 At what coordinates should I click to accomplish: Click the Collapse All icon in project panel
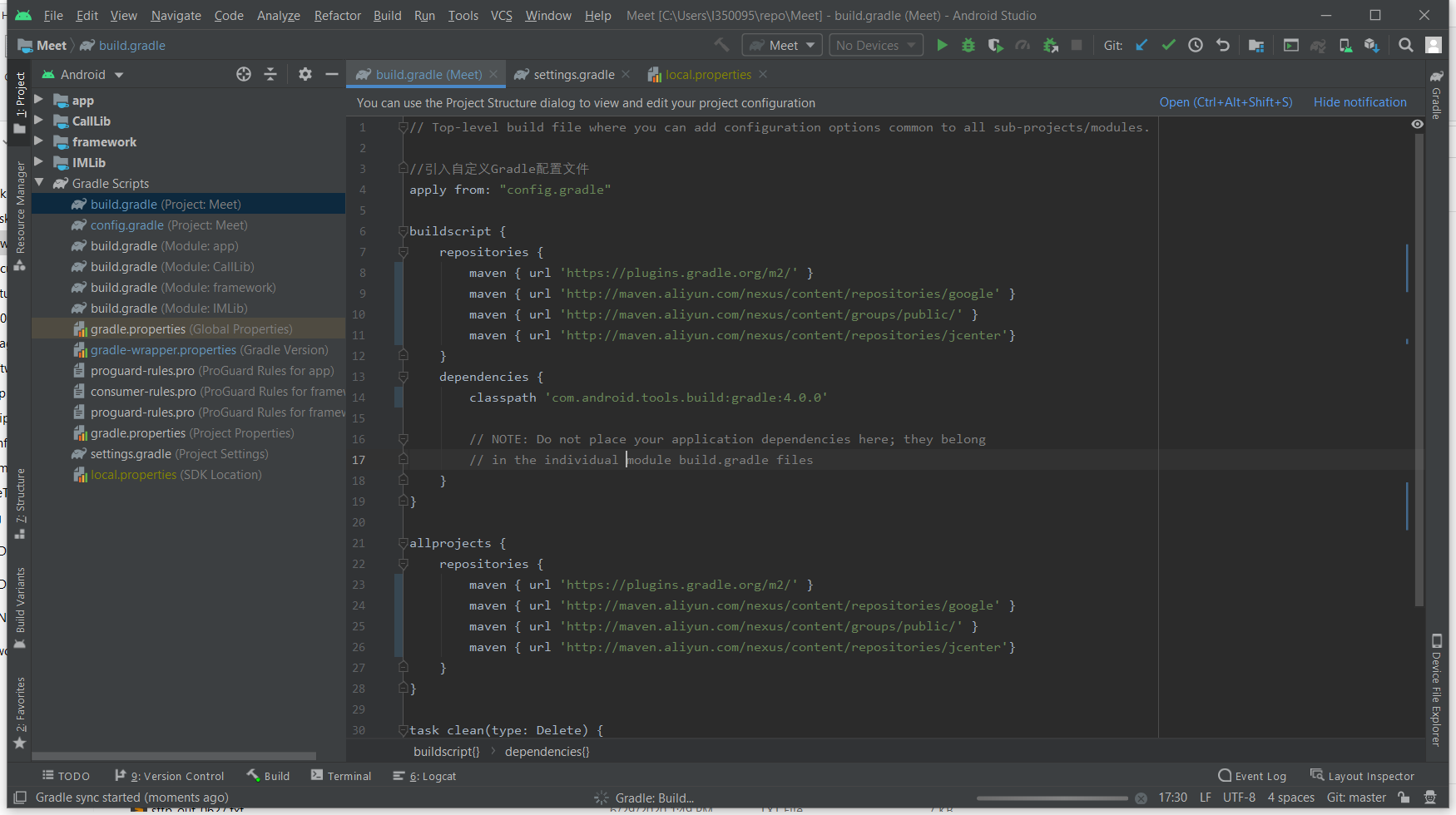(x=270, y=74)
